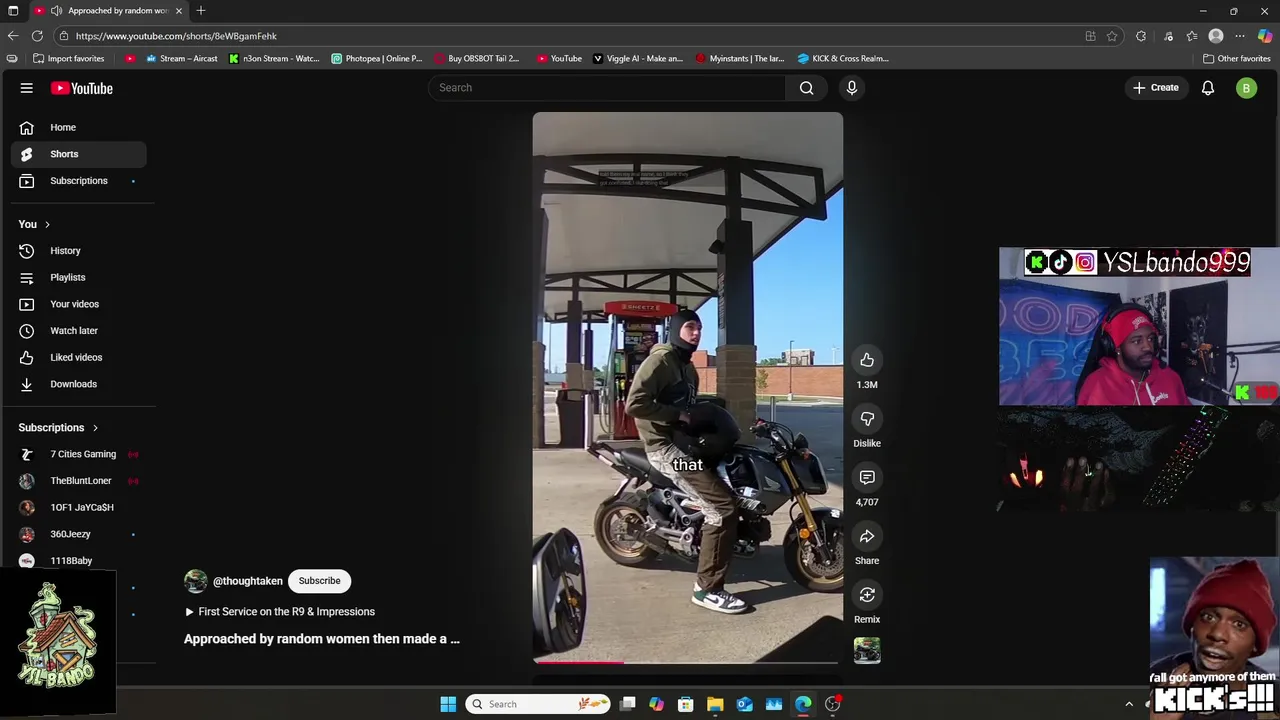Click the search magnifier button

pyautogui.click(x=806, y=88)
